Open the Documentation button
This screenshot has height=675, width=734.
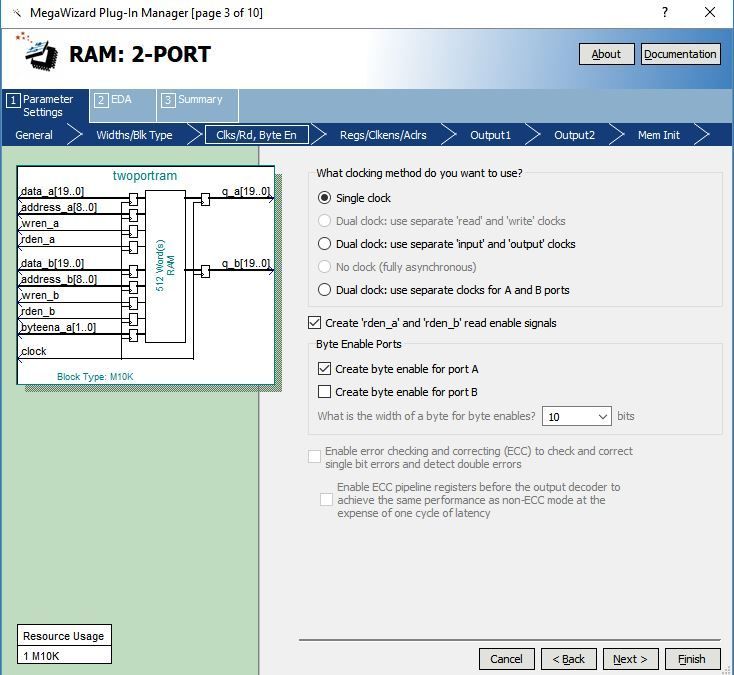pos(680,54)
